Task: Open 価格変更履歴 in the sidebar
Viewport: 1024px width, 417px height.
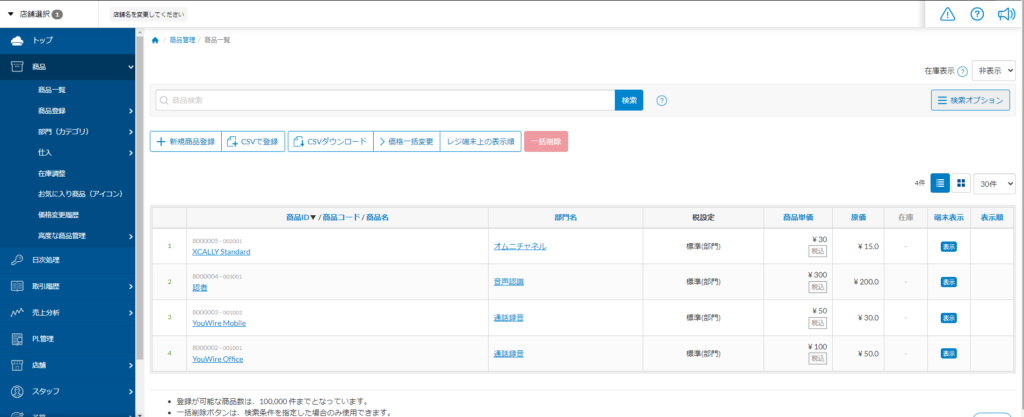Action: point(59,215)
